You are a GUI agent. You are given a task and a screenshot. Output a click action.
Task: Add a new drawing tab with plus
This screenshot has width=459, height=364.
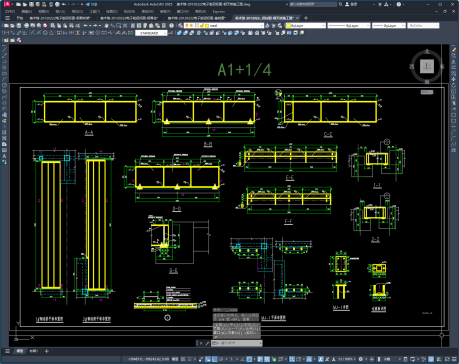click(306, 18)
